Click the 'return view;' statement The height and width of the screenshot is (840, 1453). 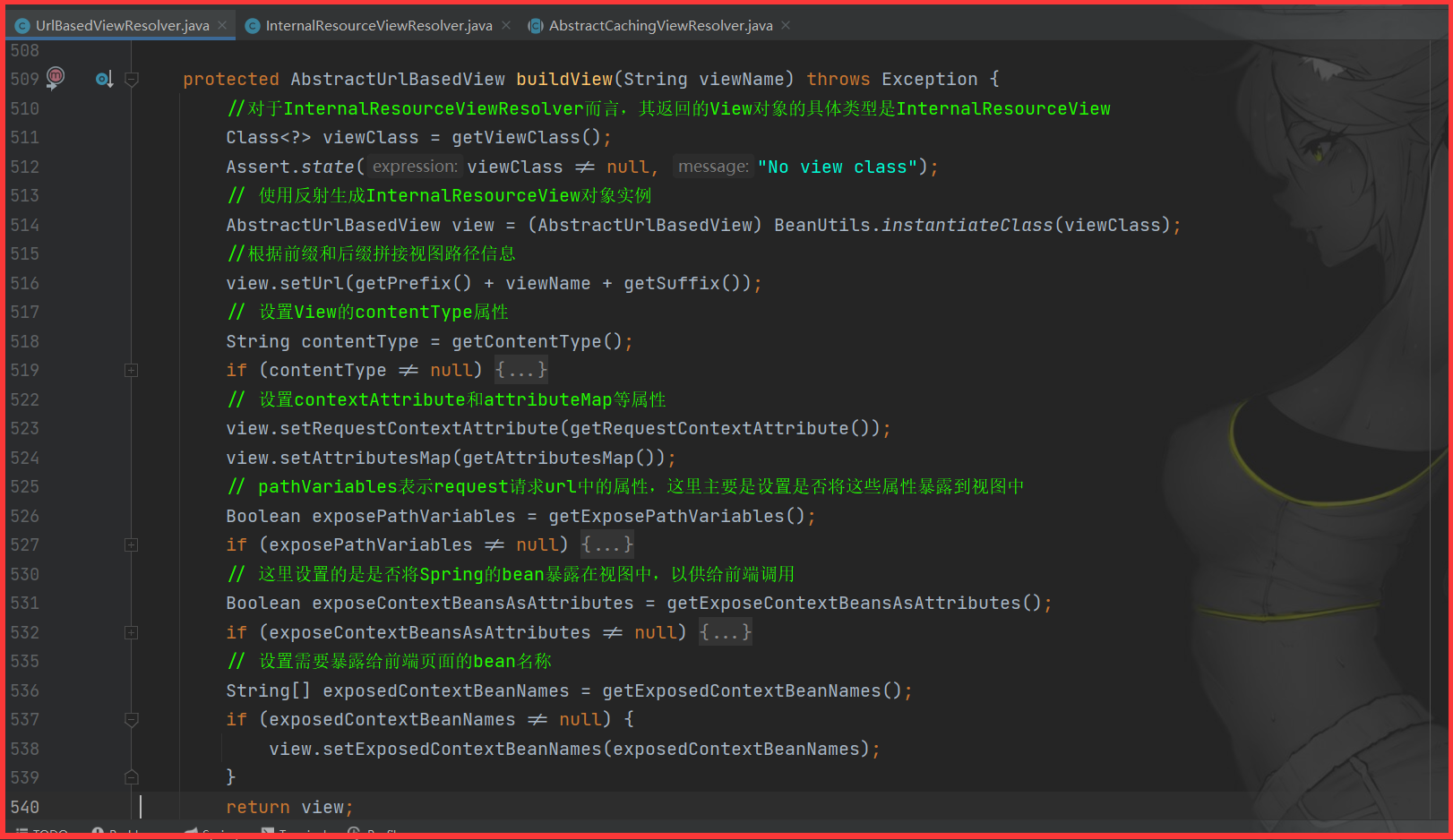pos(289,807)
